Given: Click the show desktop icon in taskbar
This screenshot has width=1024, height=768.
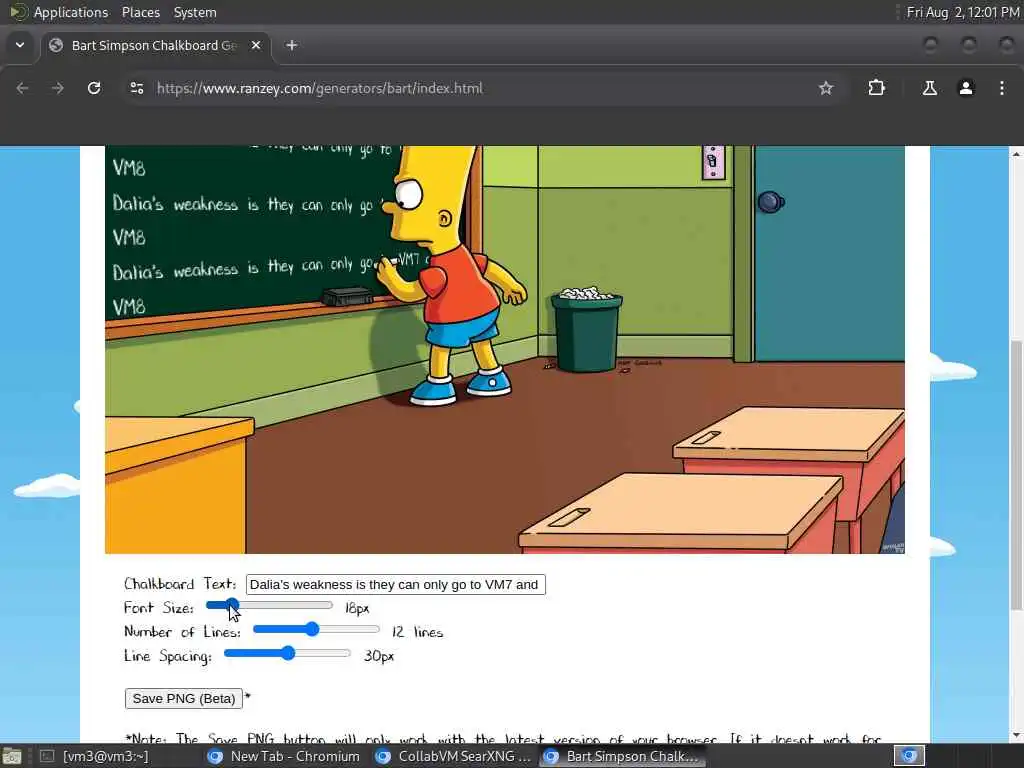Looking at the screenshot, I should (12, 756).
